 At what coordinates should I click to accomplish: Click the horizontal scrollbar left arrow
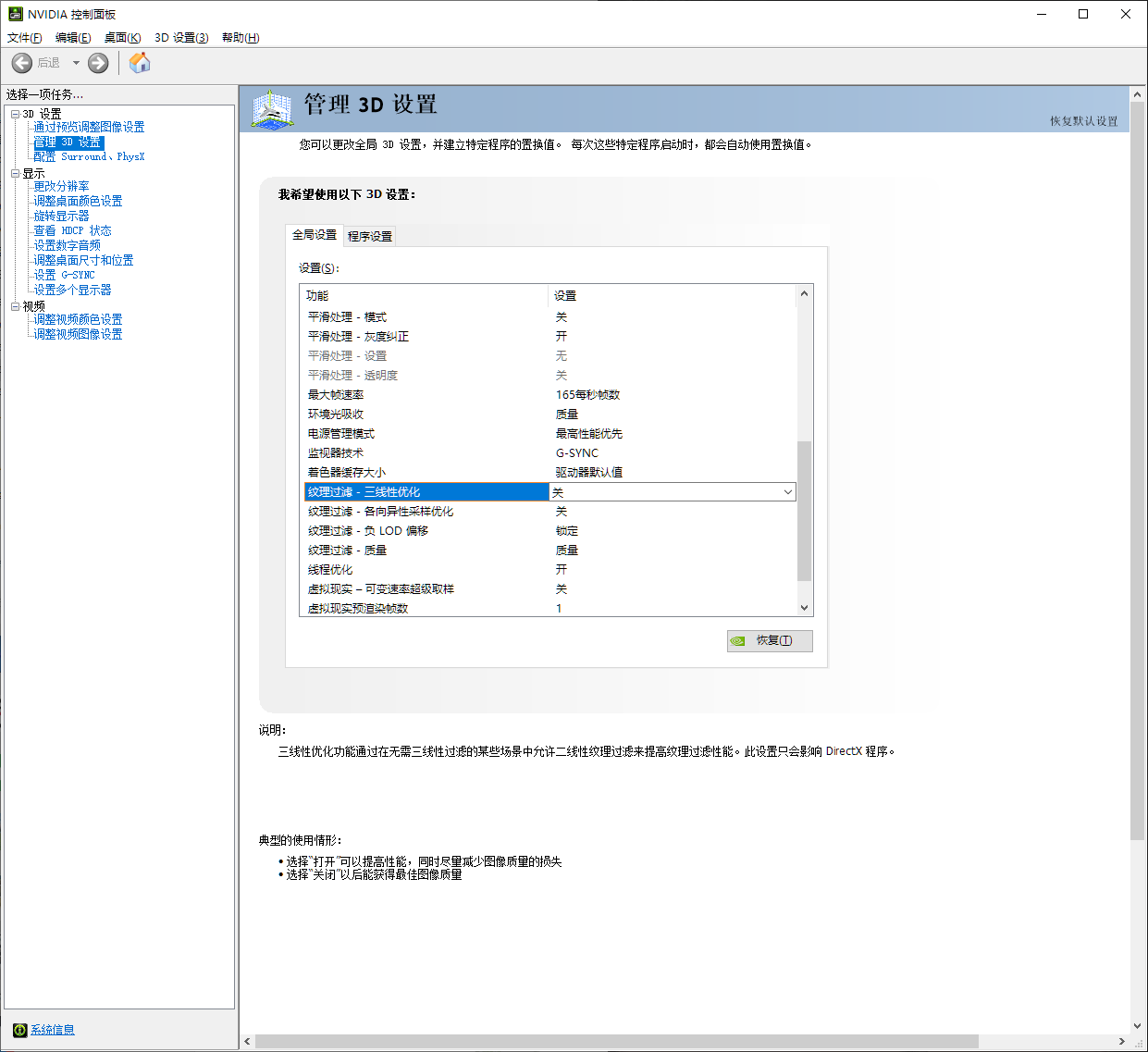(x=247, y=1042)
